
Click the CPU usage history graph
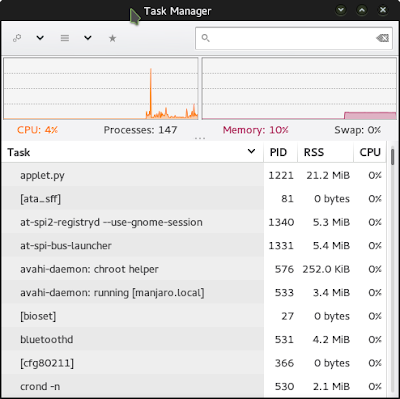101,88
